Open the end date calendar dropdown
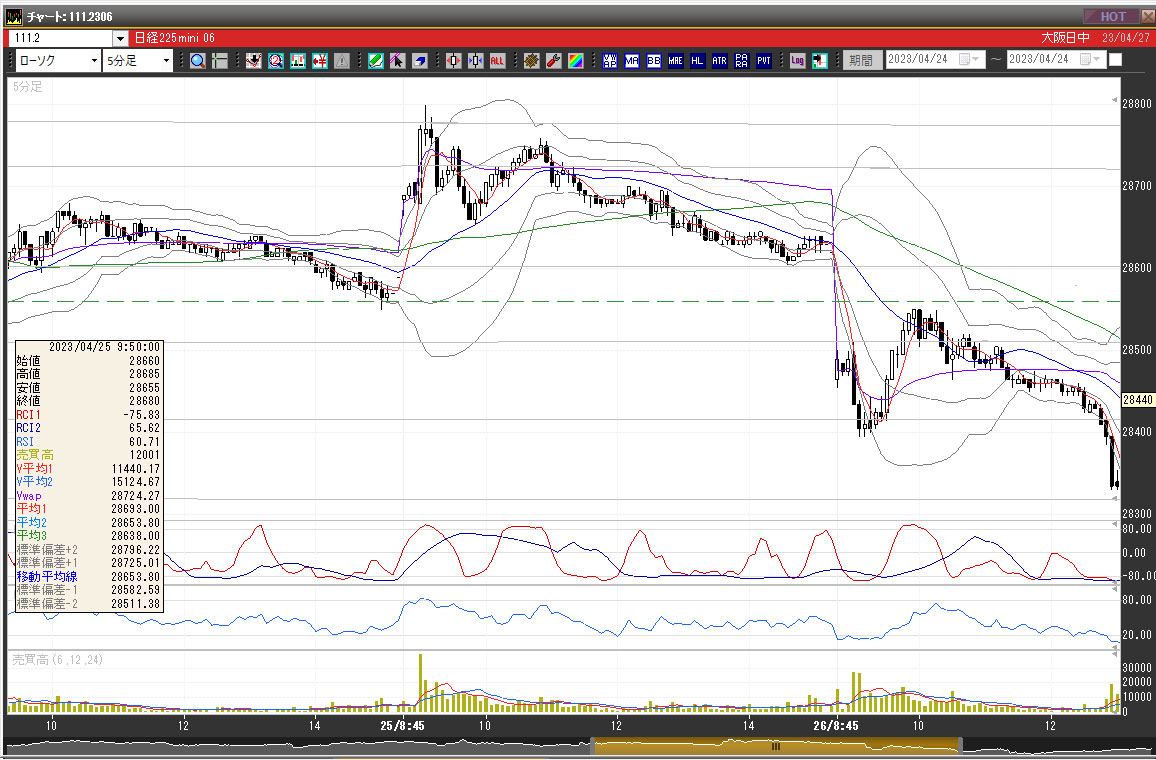1156x760 pixels. pyautogui.click(x=1090, y=60)
